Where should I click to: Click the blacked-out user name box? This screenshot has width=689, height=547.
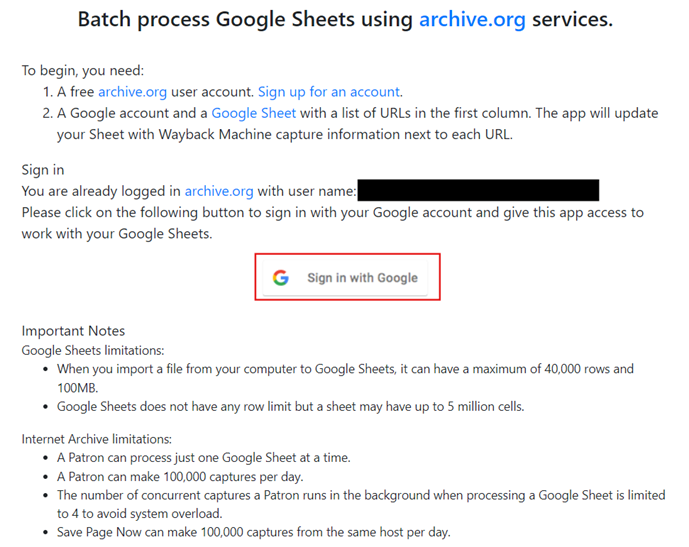tap(478, 190)
